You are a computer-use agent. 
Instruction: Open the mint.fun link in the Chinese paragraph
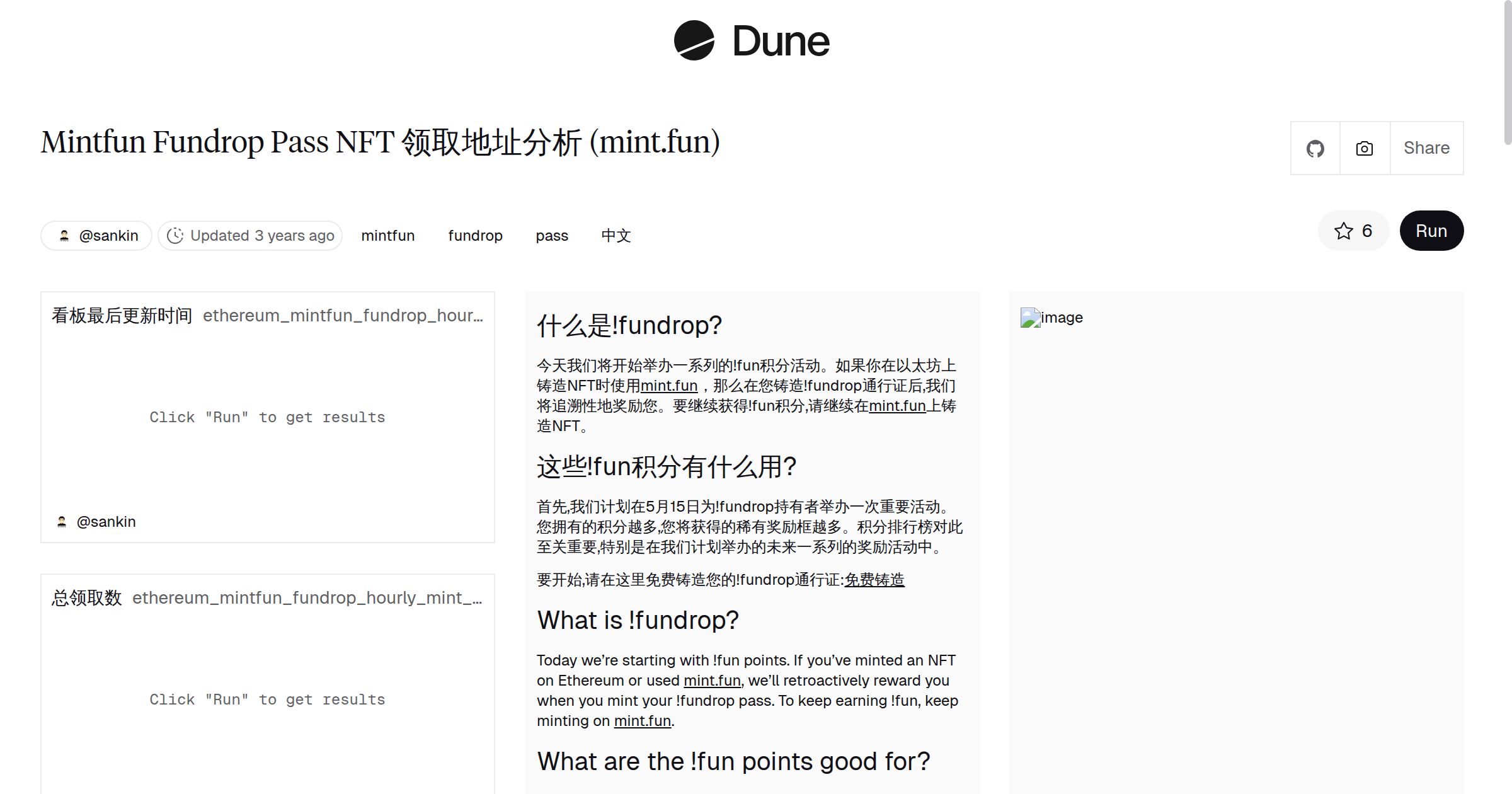[x=668, y=386]
